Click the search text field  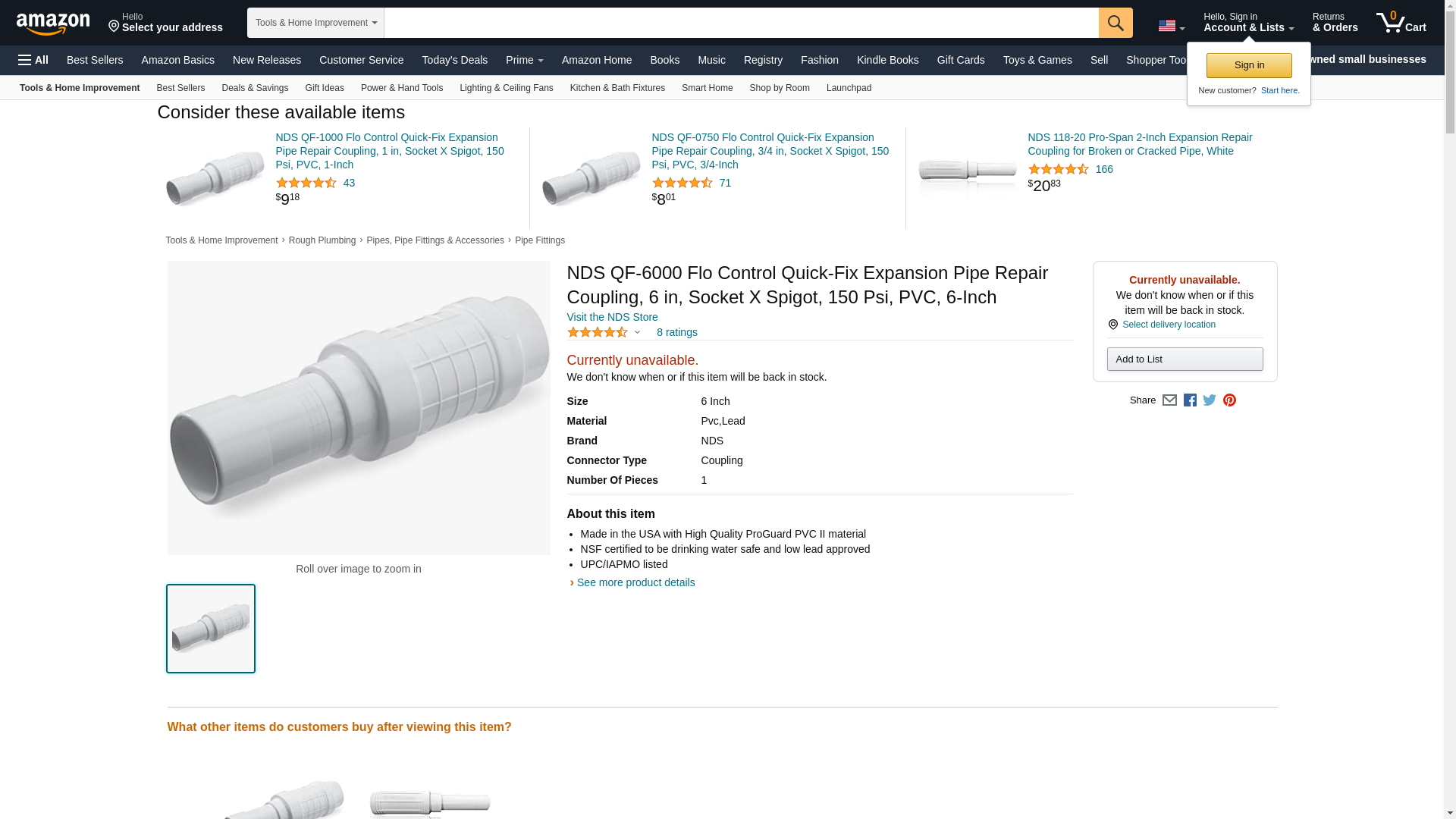coord(741,23)
